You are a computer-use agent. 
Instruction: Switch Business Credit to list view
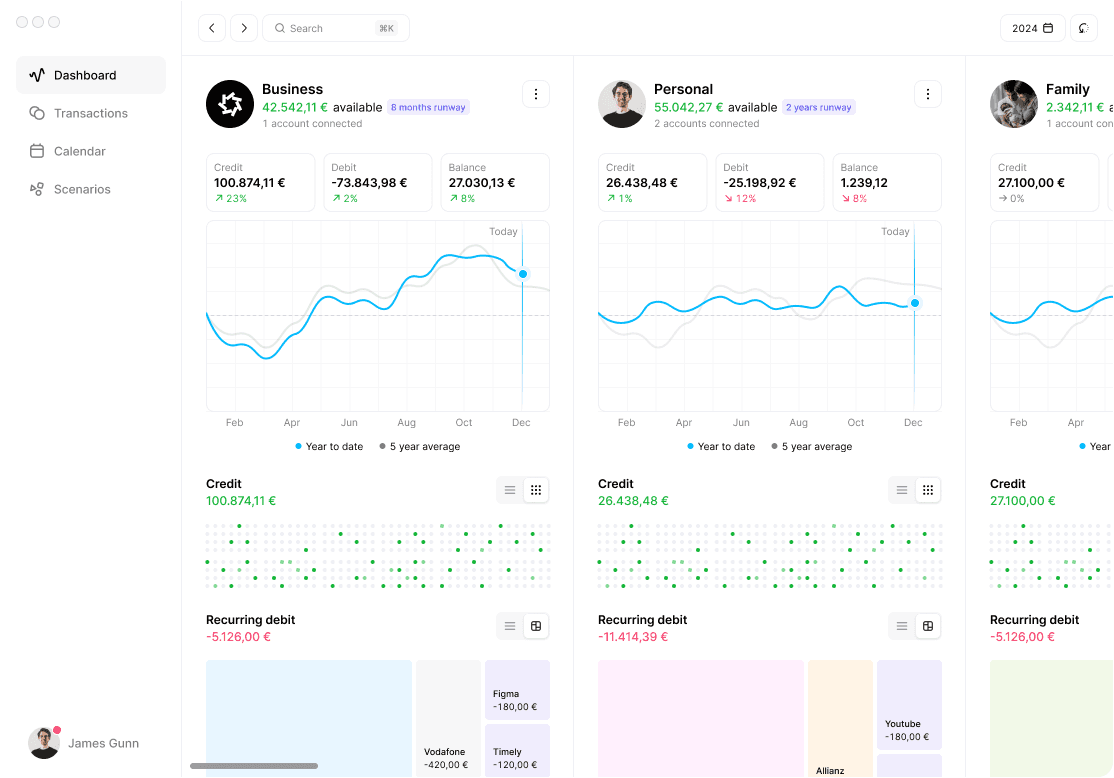point(509,490)
